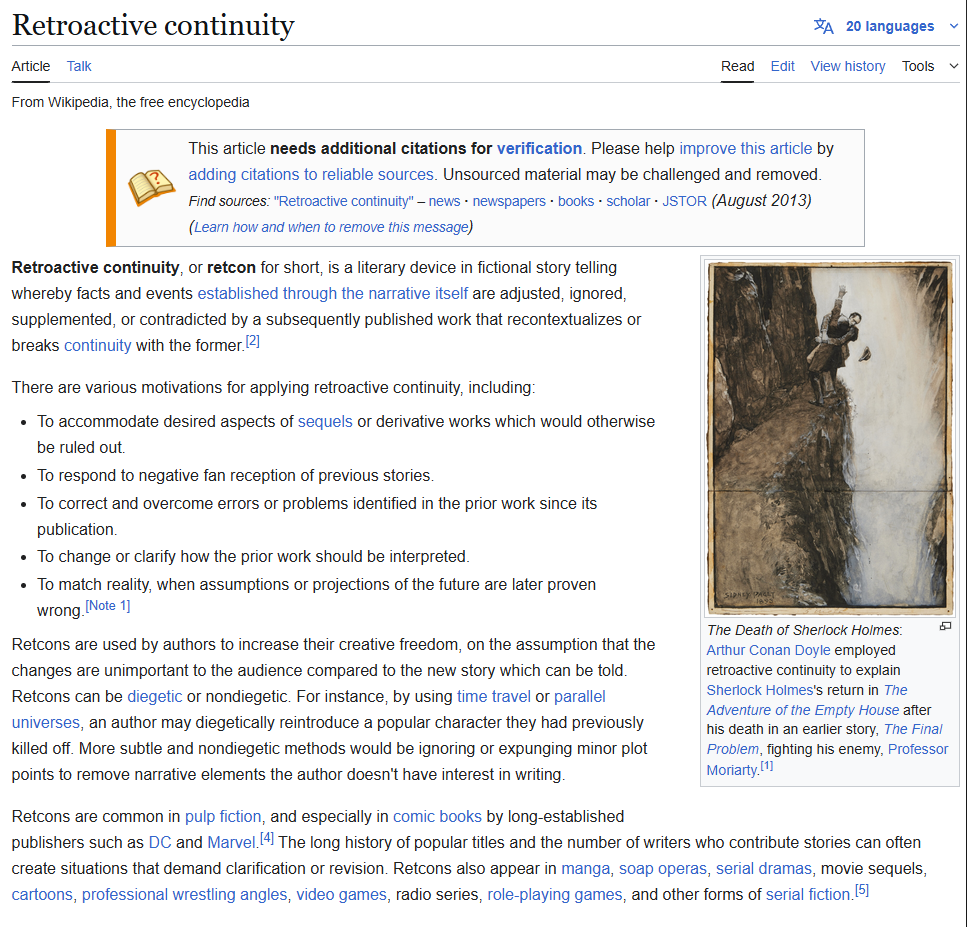Screen dimensions: 967x927
Task: Open adding citations to reliable sources link
Action: click(311, 175)
